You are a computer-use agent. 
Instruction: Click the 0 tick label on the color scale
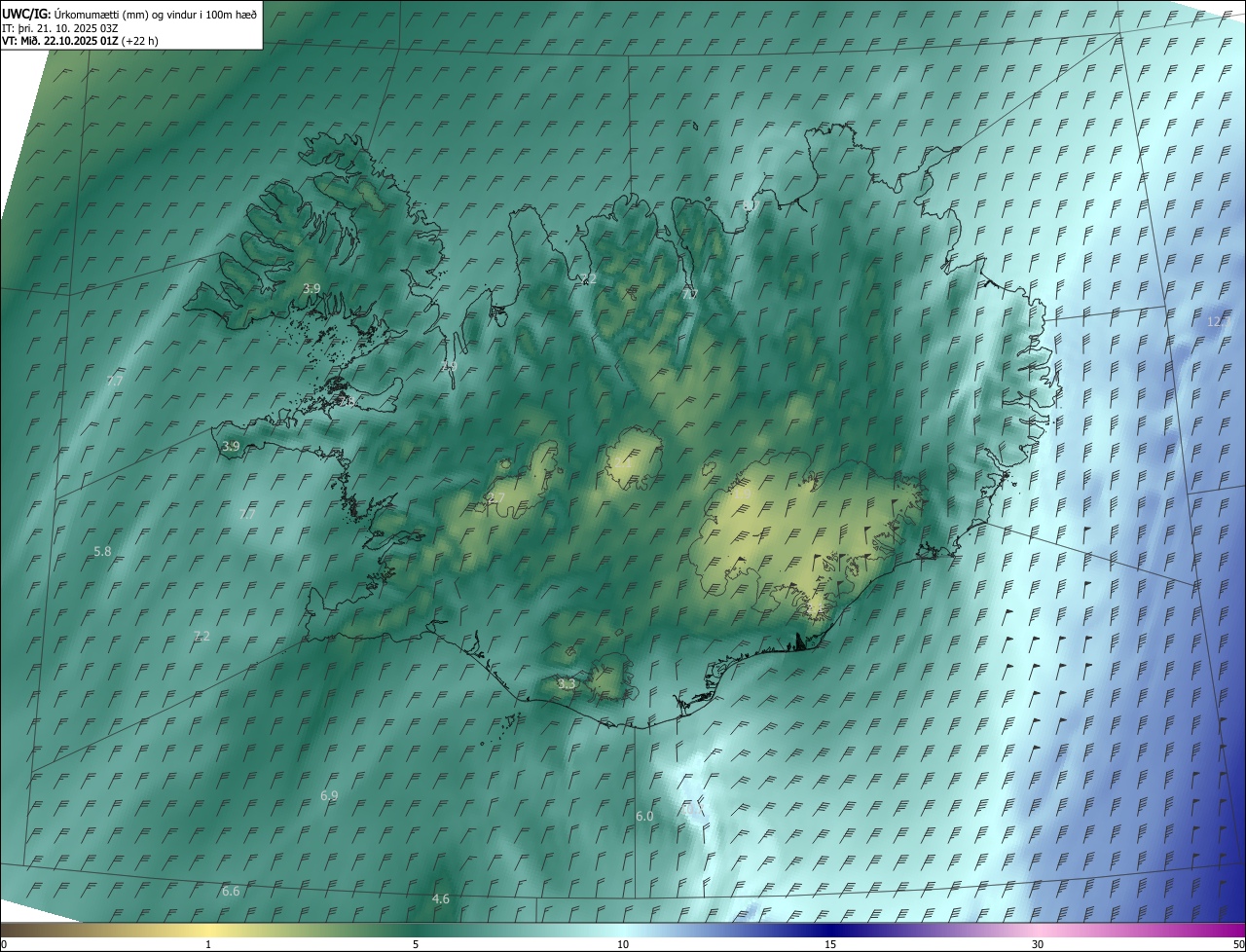(x=4, y=944)
